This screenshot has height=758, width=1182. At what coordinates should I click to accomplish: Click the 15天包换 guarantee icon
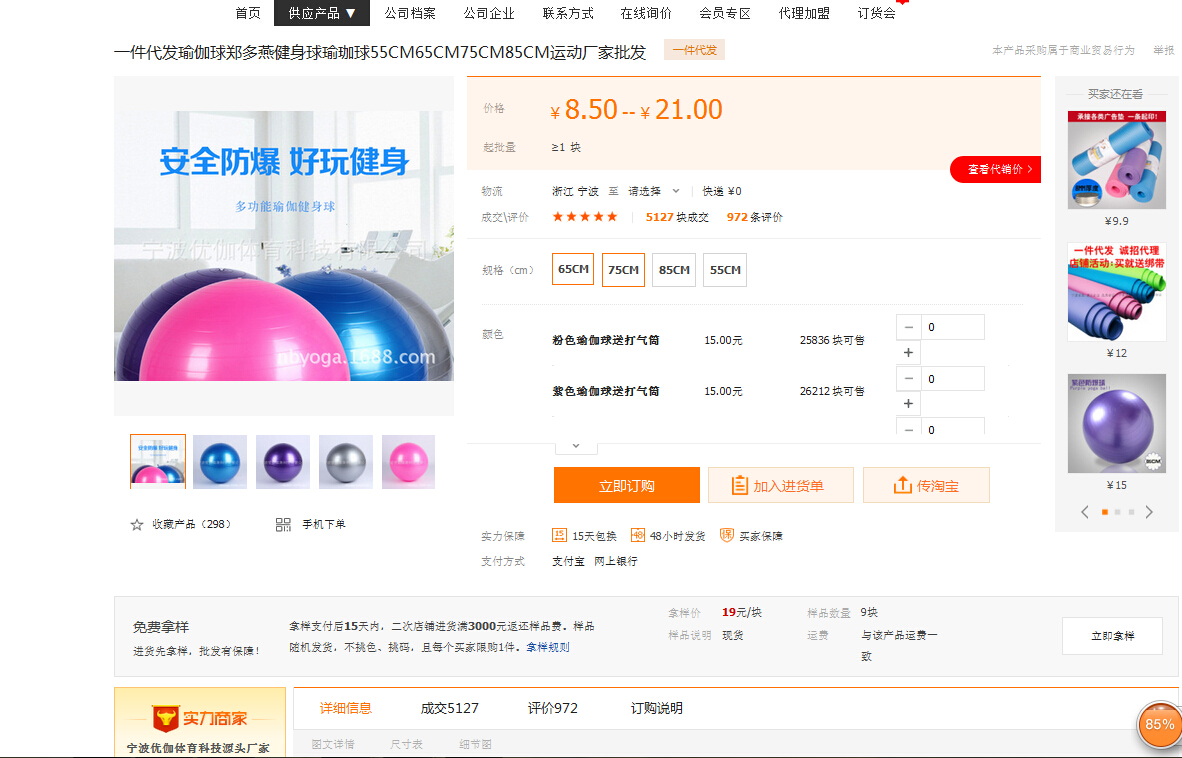click(x=560, y=535)
